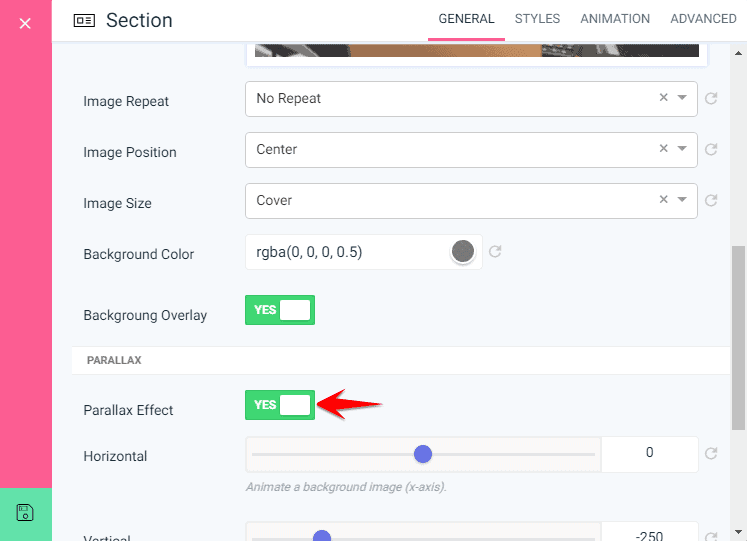747x541 pixels.
Task: Close the Section settings panel
Action: (25, 22)
